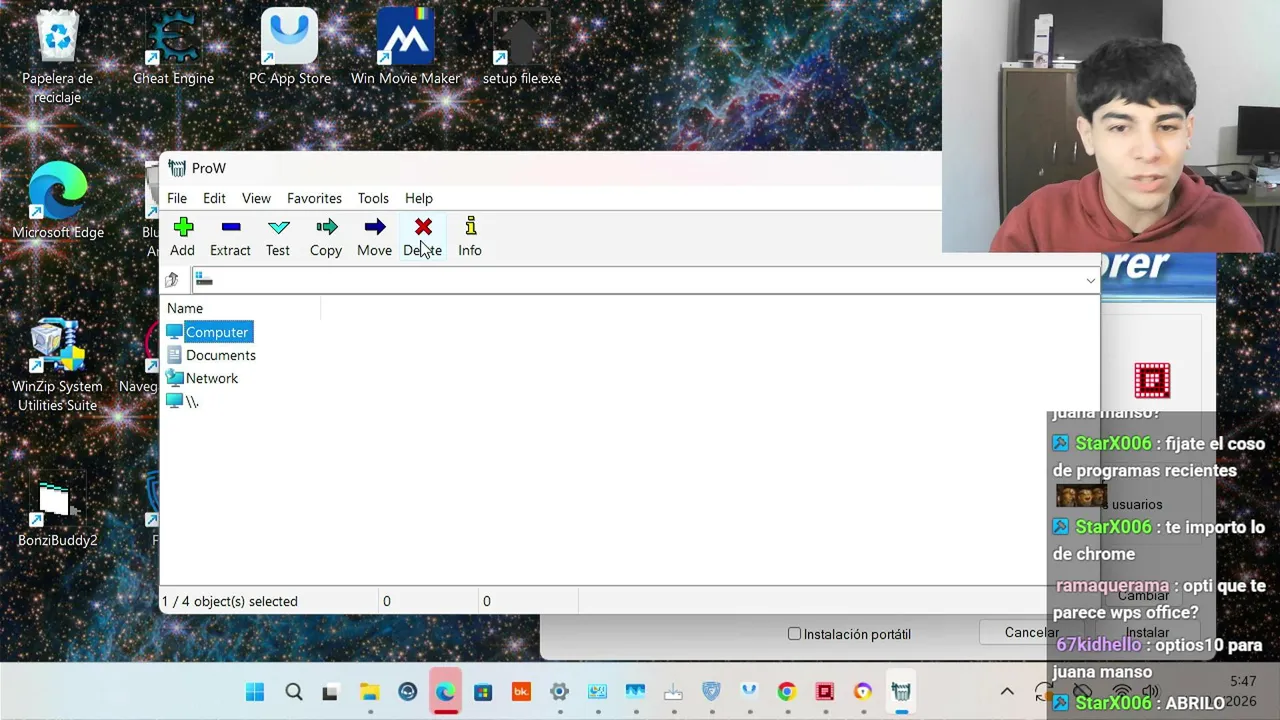Click the ProW status bar selection text
This screenshot has width=1280, height=720.
[231, 601]
